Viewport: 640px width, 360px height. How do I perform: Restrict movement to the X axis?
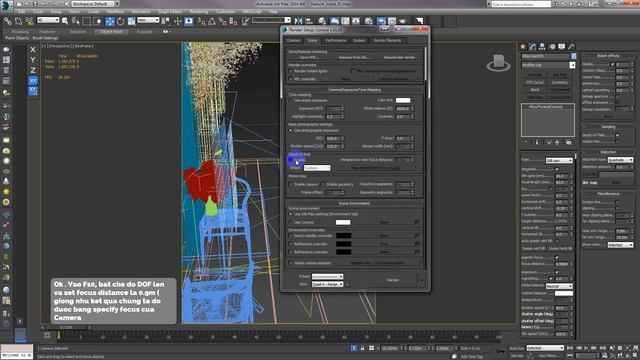[x=33, y=49]
